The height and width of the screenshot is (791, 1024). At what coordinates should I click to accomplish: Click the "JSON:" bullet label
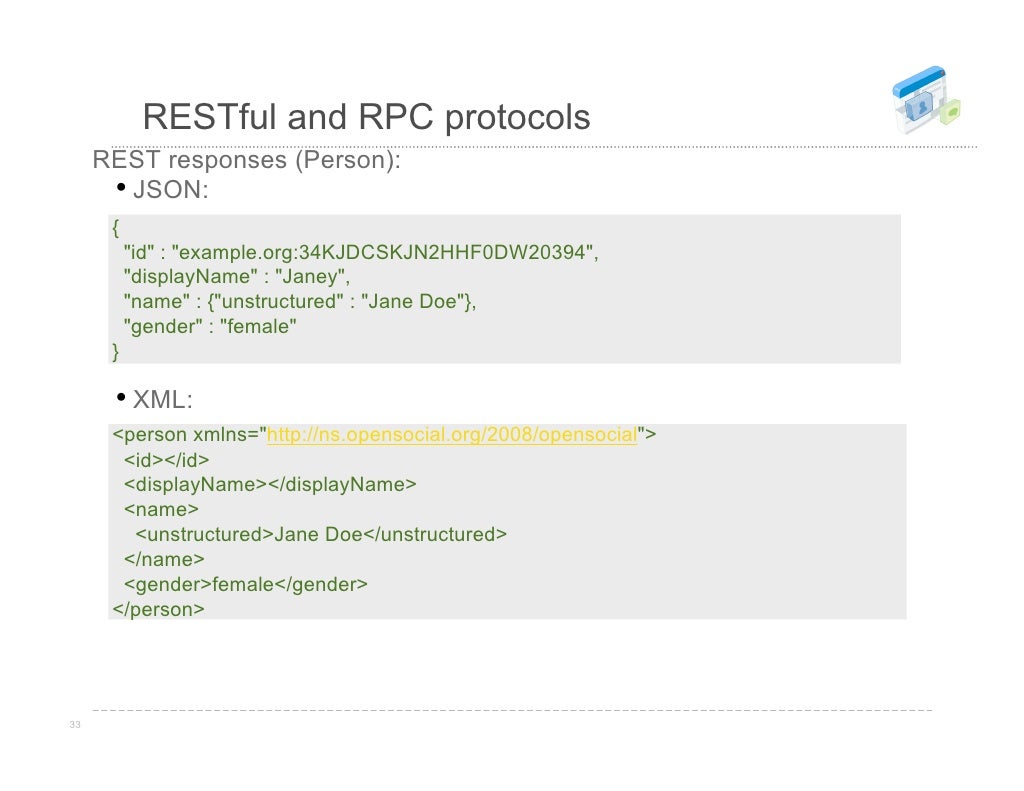click(x=171, y=190)
